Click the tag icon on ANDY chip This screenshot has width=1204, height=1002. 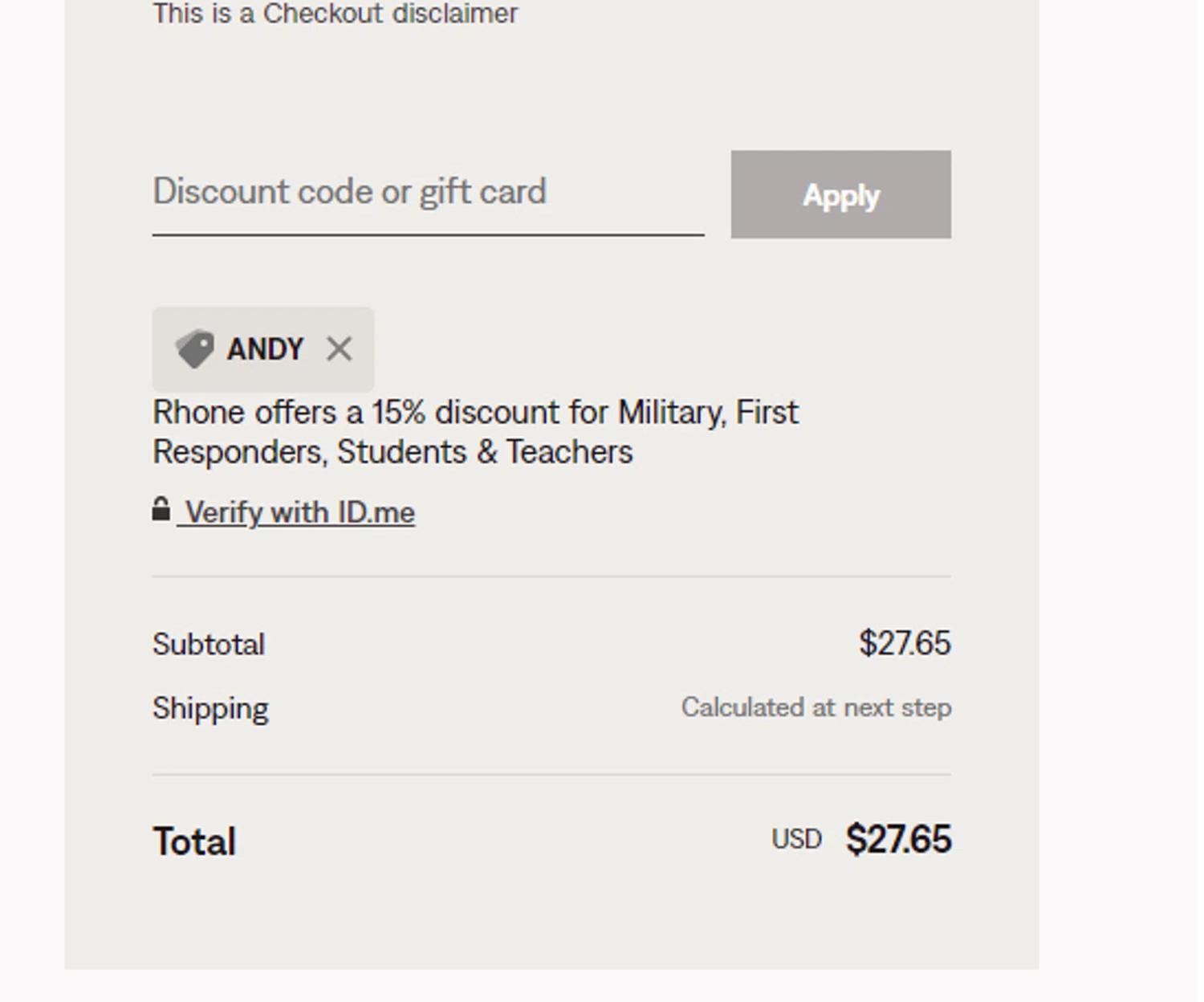195,349
